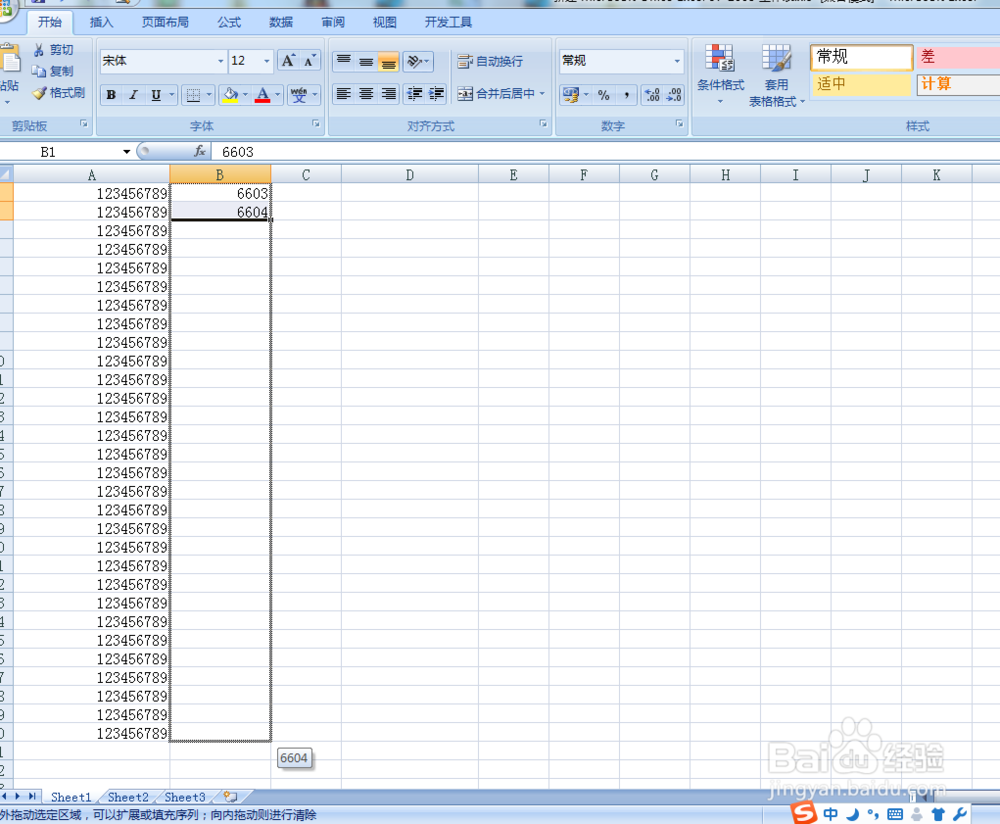
Task: Switch to Sheet2 tab
Action: [128, 797]
